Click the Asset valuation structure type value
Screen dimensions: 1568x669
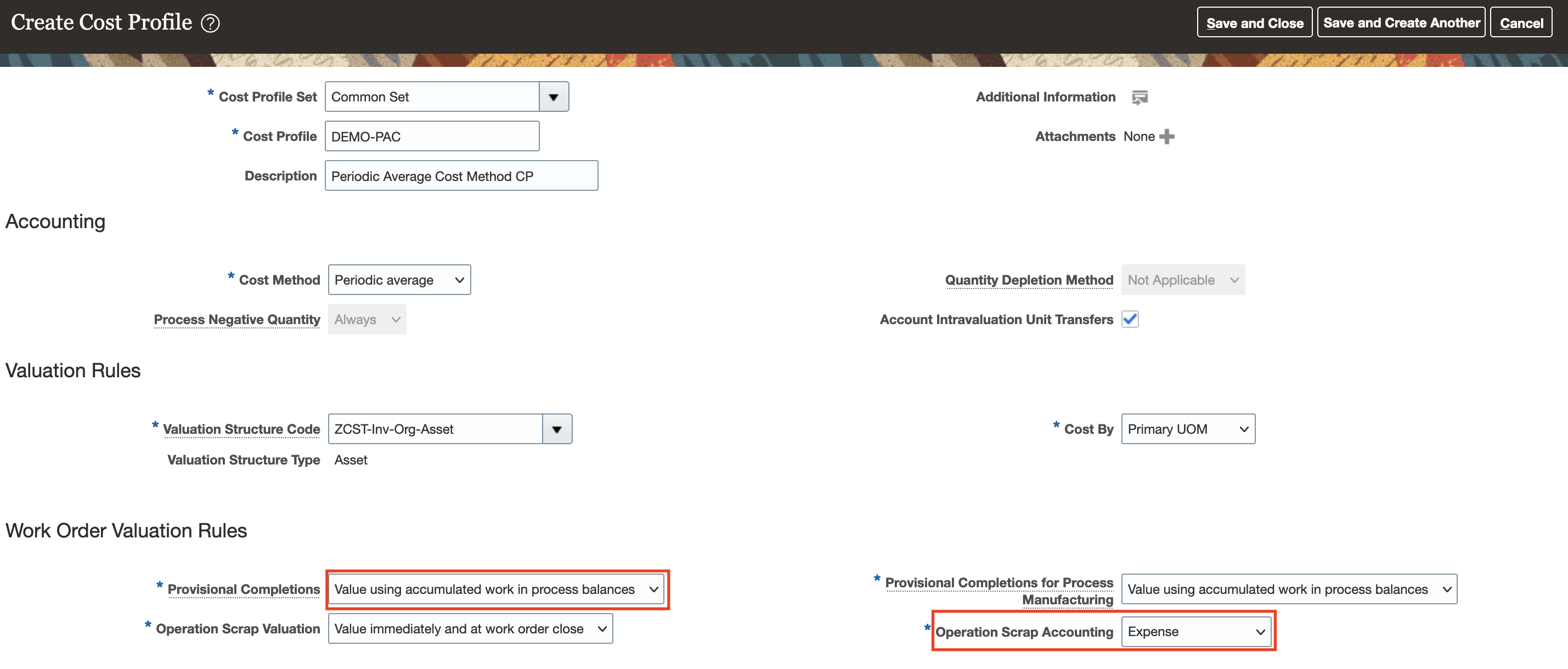(x=351, y=461)
